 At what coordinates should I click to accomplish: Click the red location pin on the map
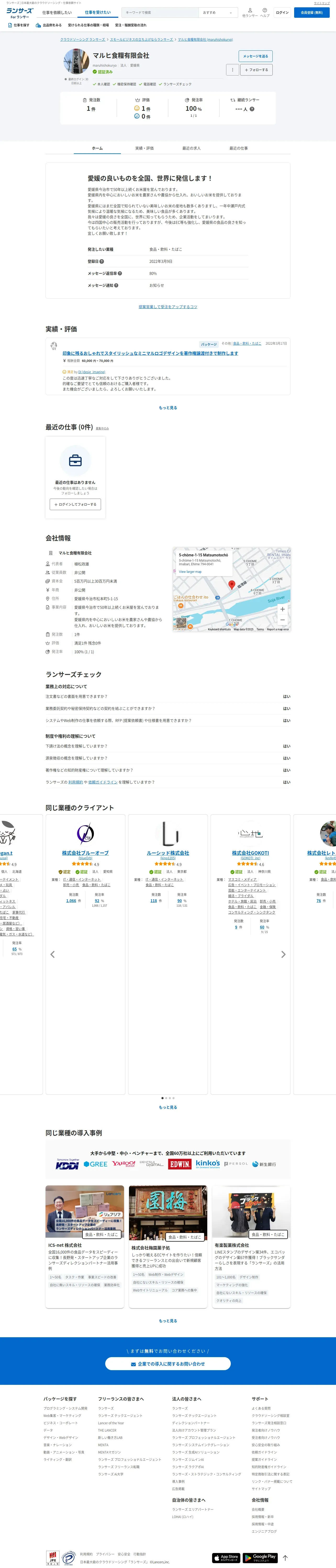click(x=232, y=584)
